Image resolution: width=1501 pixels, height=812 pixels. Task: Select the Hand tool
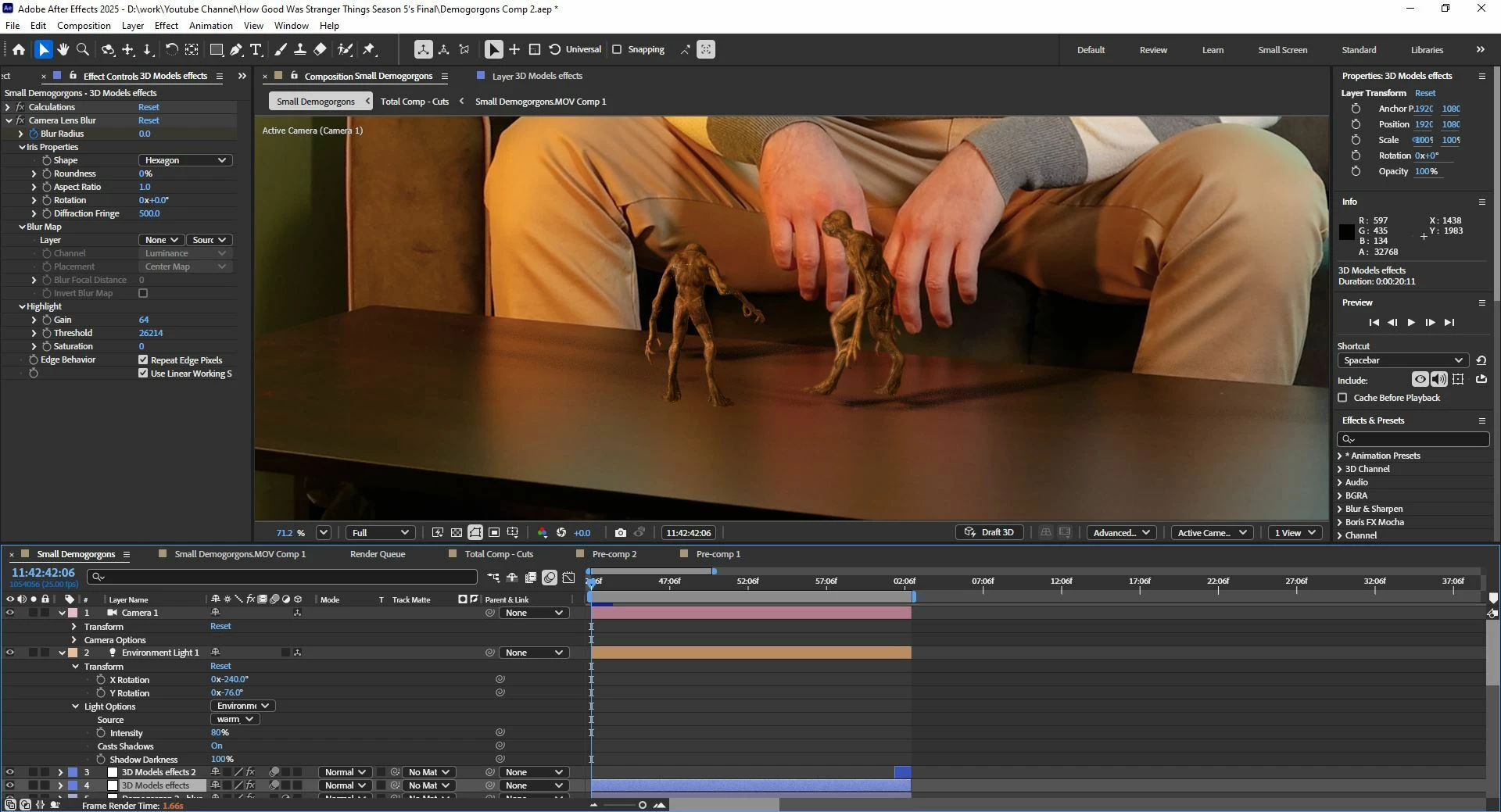(63, 49)
